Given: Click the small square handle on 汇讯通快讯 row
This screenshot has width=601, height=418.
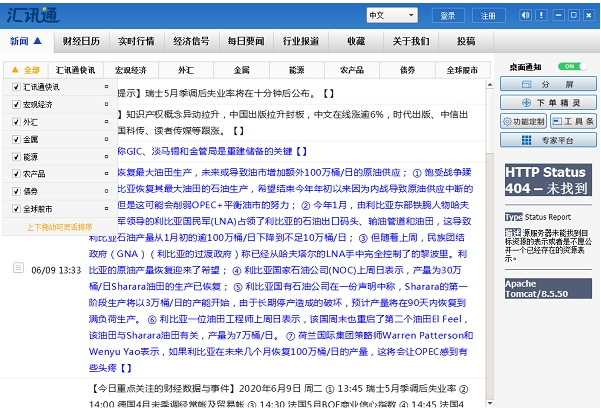Looking at the screenshot, I should (107, 87).
